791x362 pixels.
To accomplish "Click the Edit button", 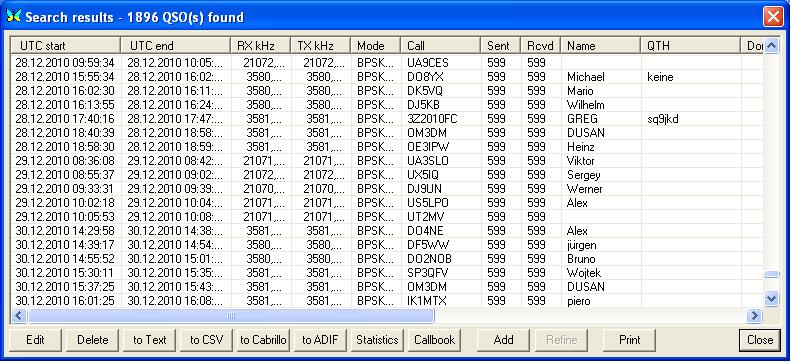I will [x=35, y=340].
